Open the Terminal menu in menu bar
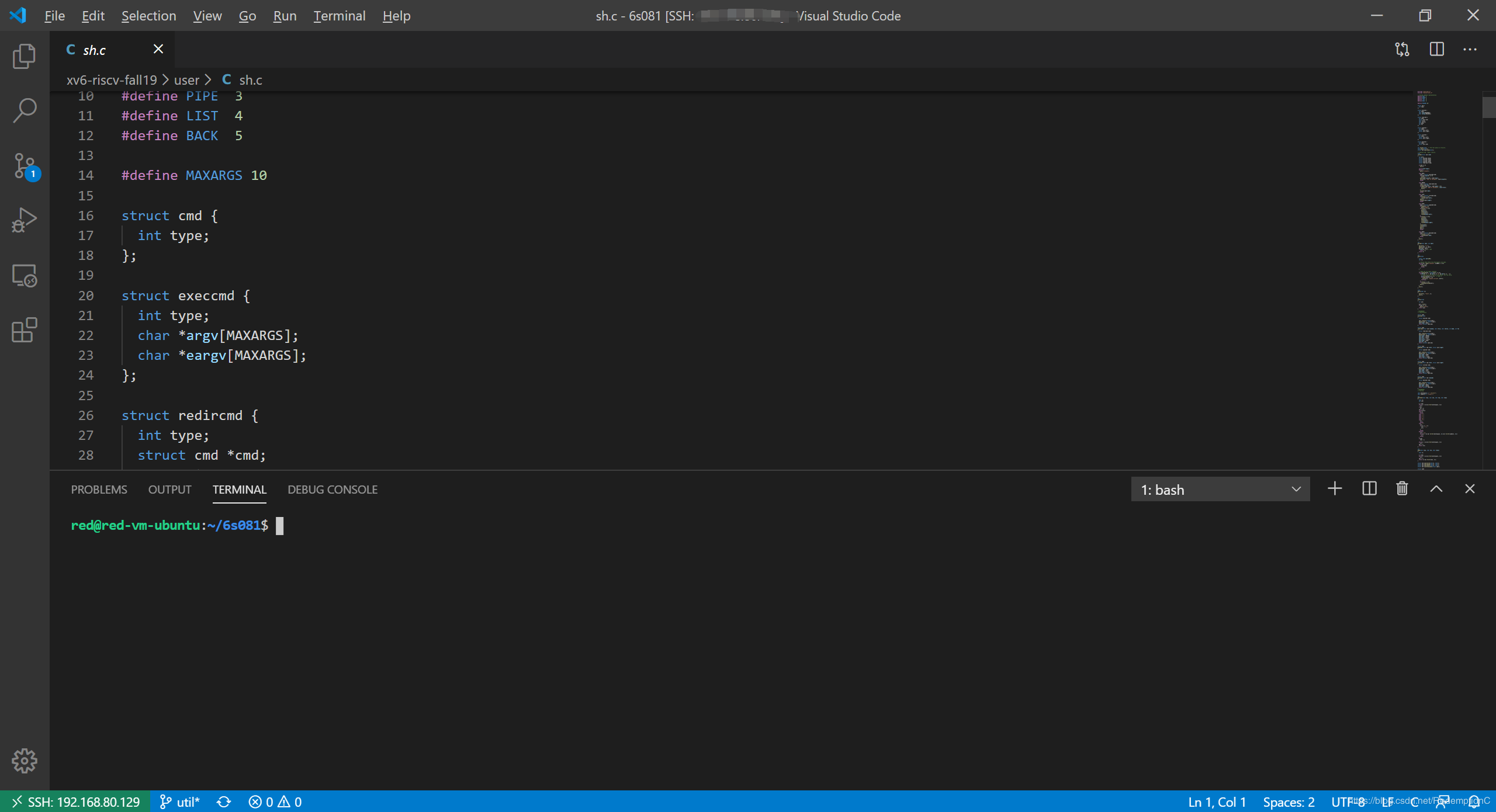The height and width of the screenshot is (812, 1496). [339, 16]
